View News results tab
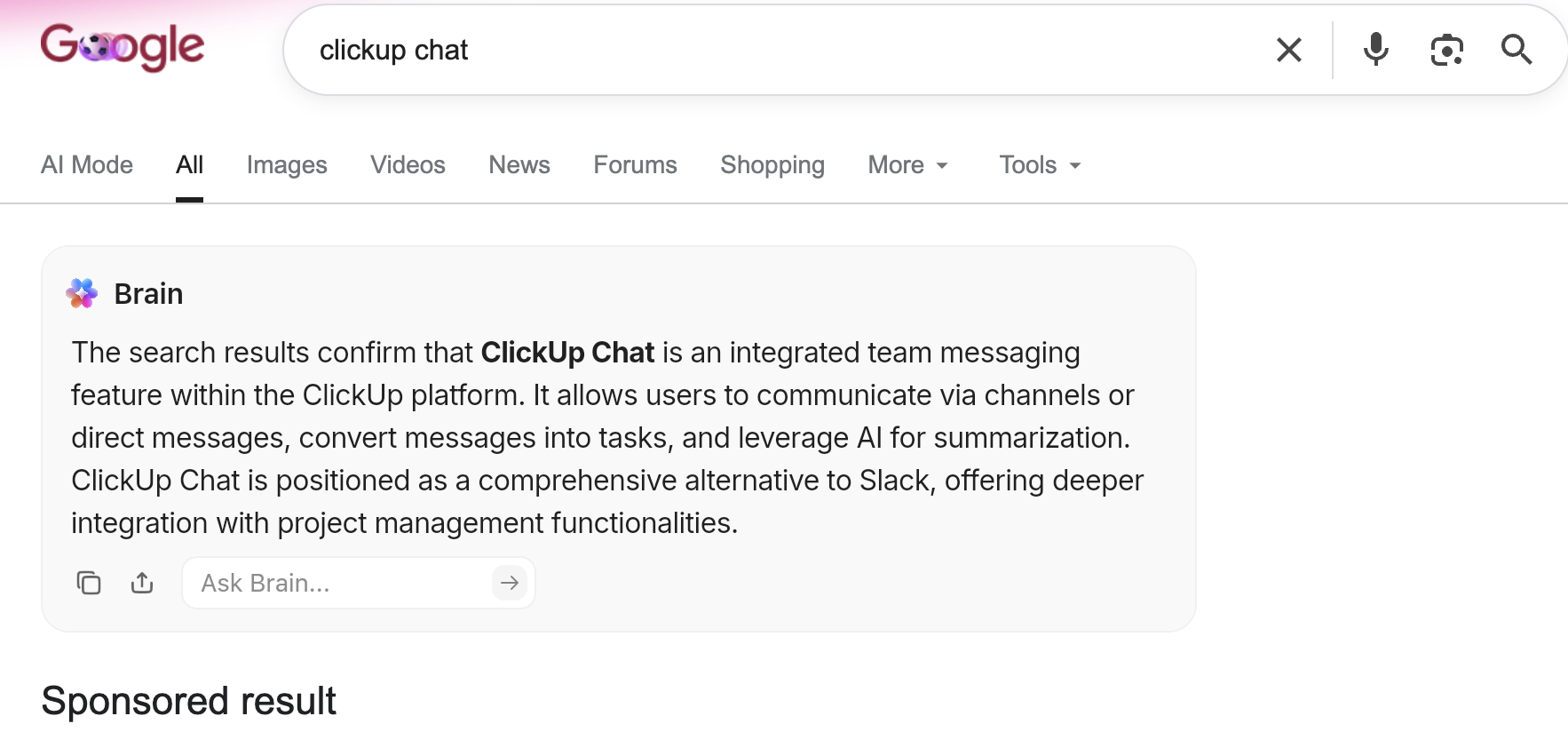This screenshot has height=748, width=1568. click(x=519, y=165)
